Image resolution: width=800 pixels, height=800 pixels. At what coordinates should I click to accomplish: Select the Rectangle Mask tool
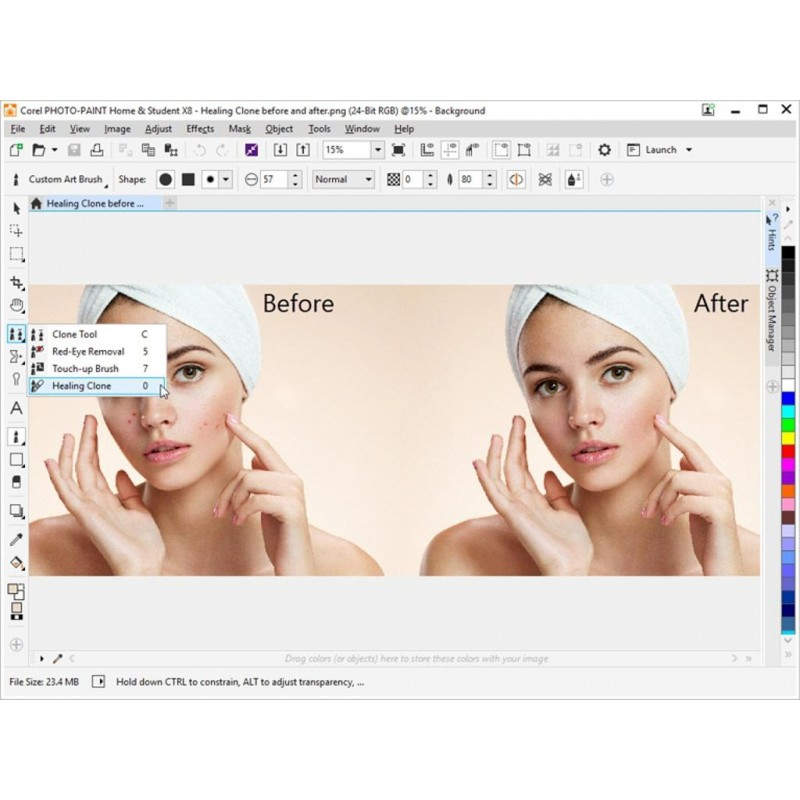click(16, 254)
